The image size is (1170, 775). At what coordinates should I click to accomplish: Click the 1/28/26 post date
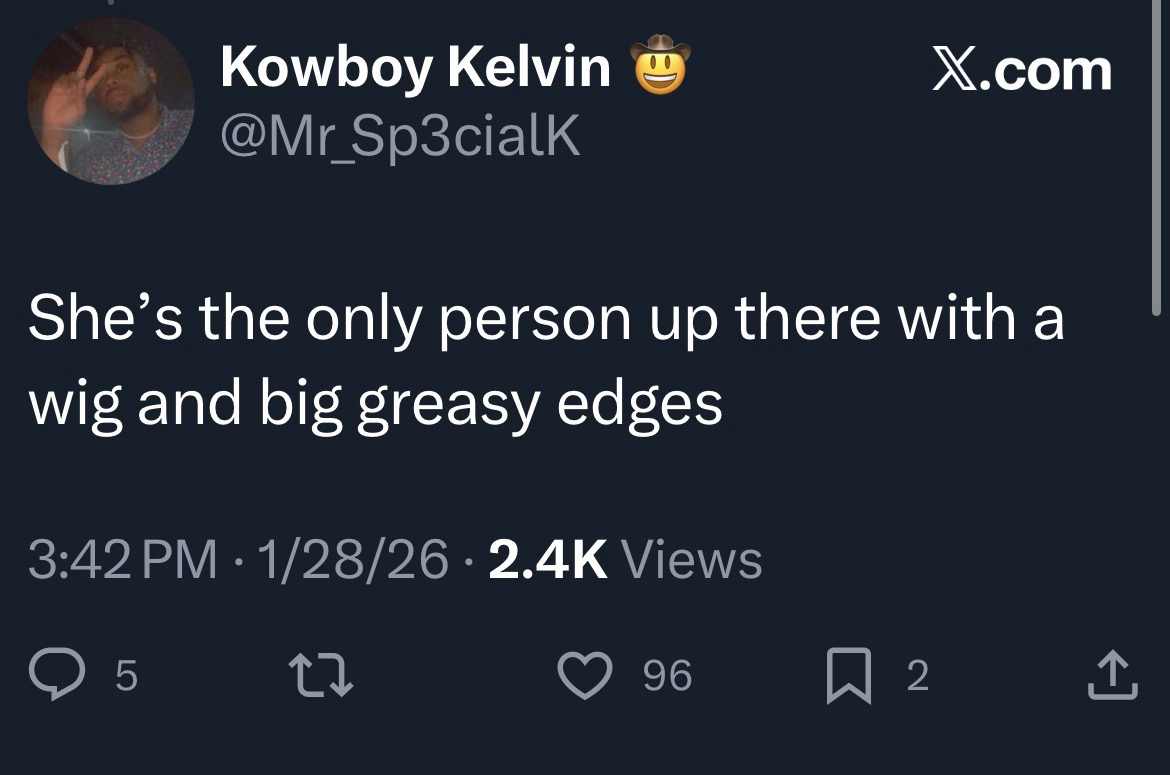click(x=353, y=559)
